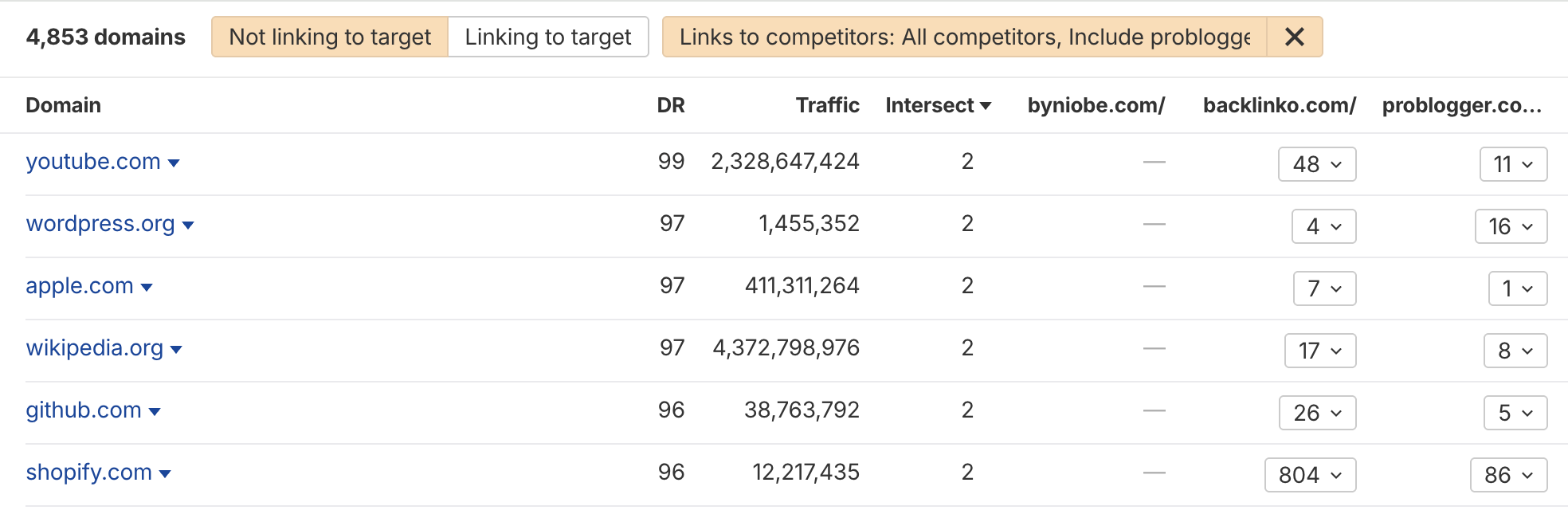Image resolution: width=1568 pixels, height=510 pixels.
Task: Sort table by the DR column
Action: pos(670,105)
